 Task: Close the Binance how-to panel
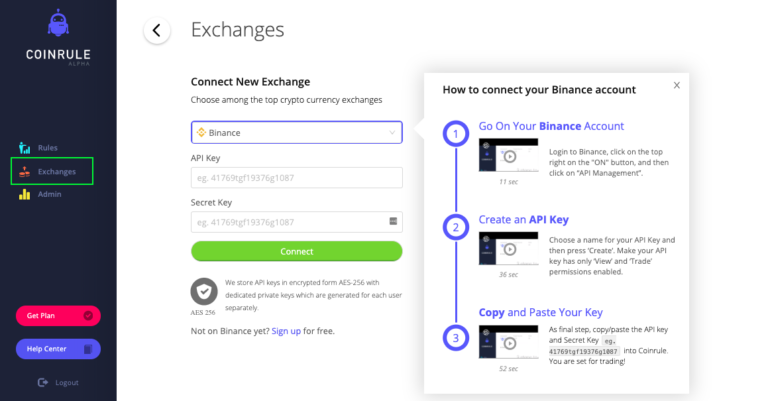click(676, 85)
